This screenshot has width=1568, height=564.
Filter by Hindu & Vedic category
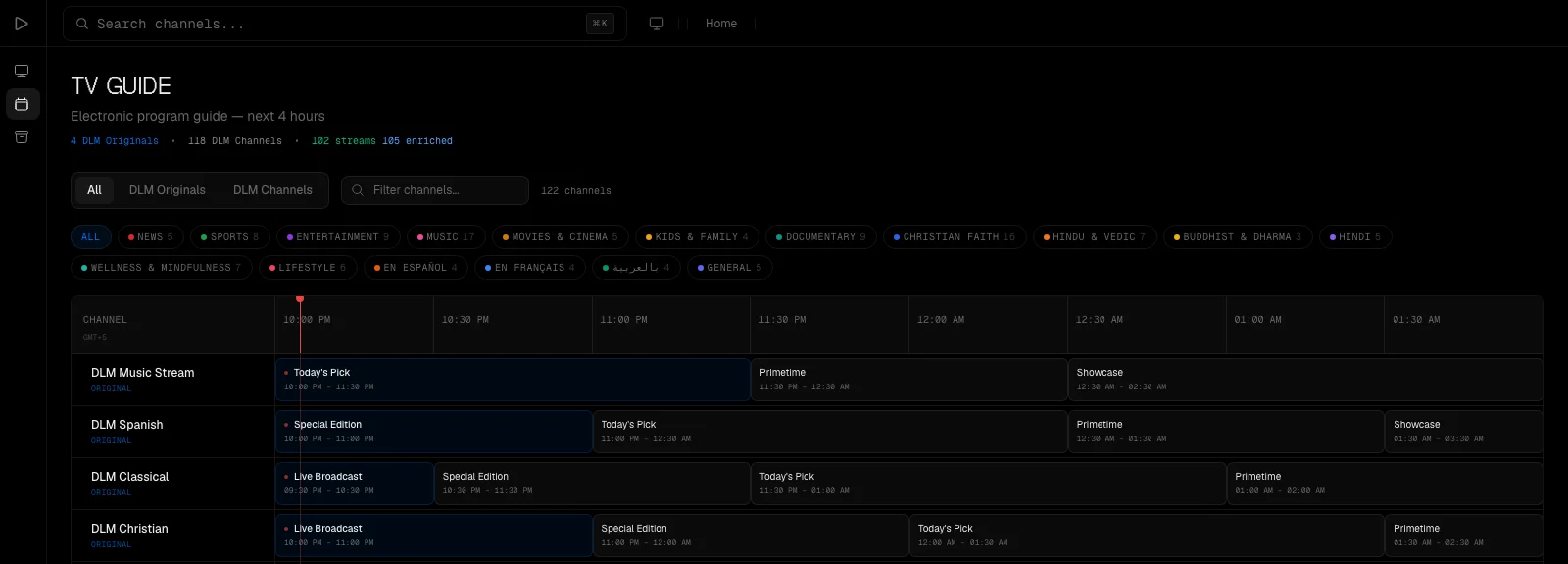[1094, 237]
